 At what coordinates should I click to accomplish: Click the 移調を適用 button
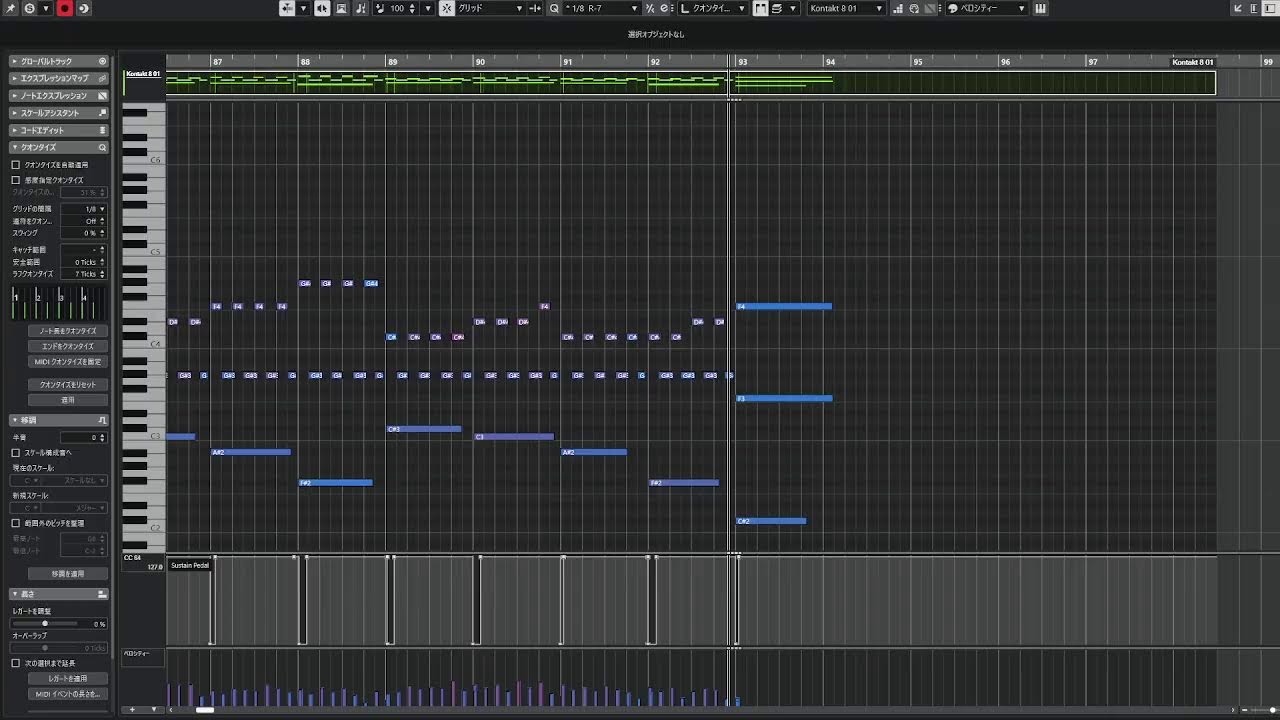pos(68,574)
